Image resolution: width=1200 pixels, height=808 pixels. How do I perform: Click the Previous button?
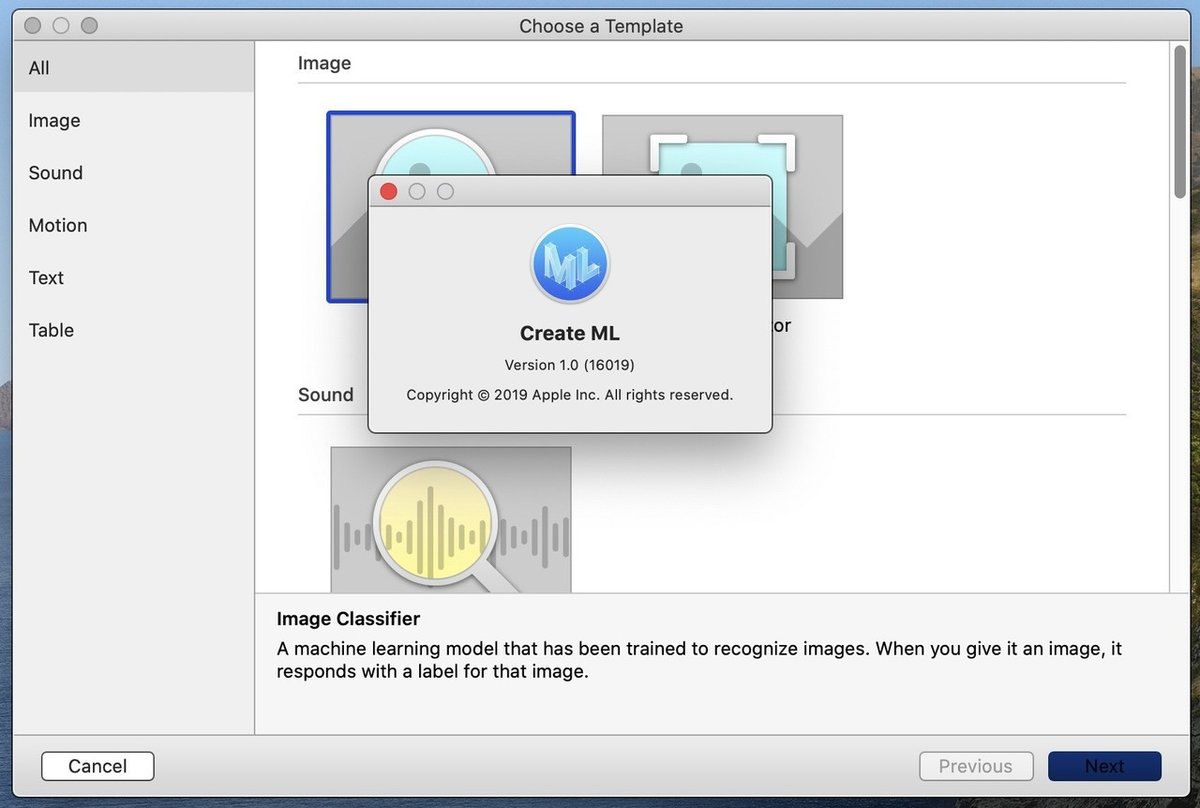976,766
